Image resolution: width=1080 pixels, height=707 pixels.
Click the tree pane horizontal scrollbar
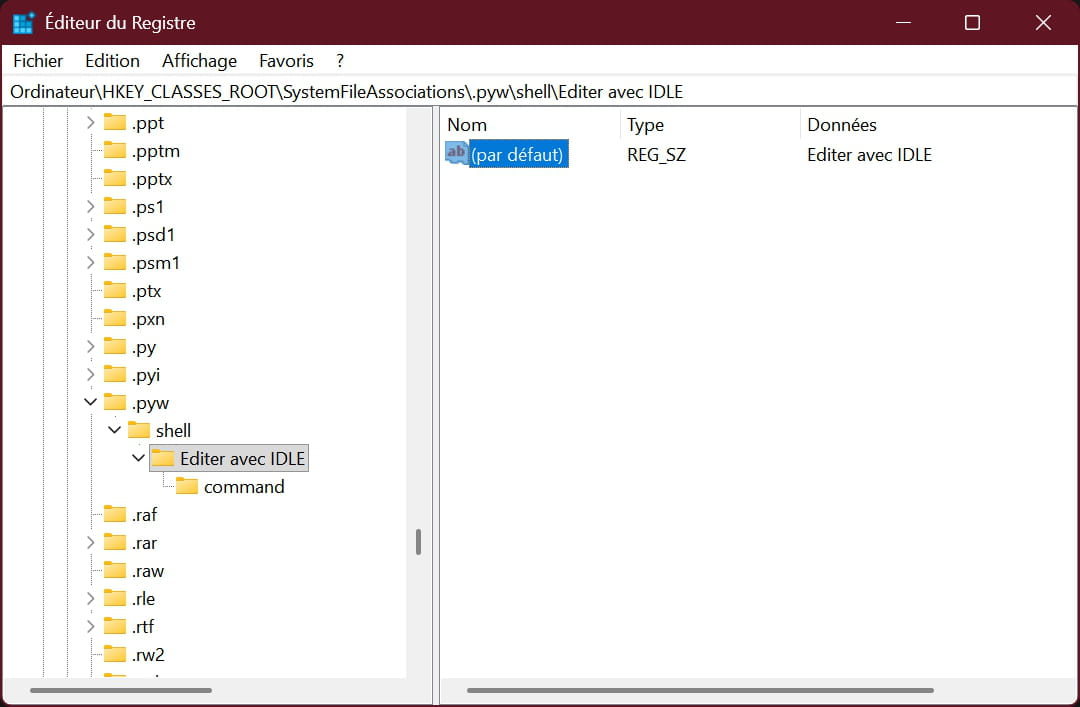(121, 690)
